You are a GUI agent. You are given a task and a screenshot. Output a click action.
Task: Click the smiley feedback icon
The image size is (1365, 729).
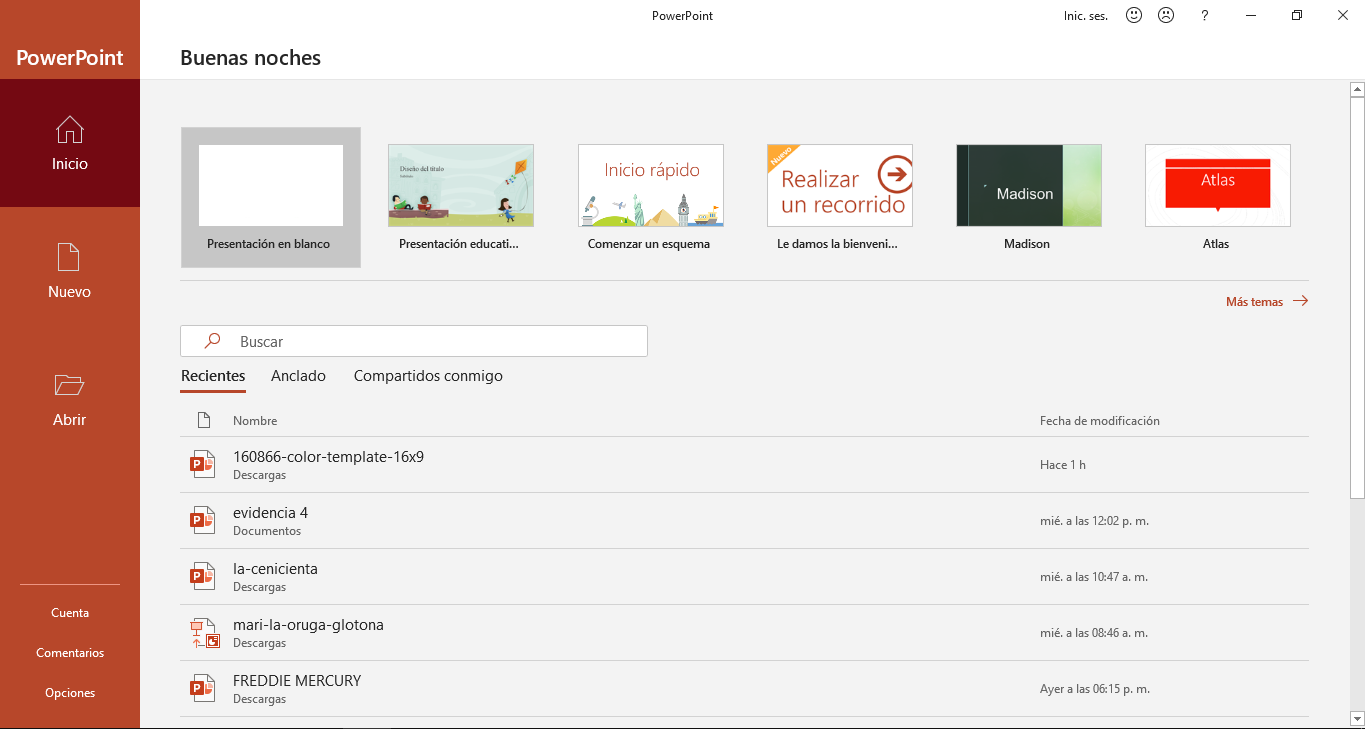pos(1133,15)
